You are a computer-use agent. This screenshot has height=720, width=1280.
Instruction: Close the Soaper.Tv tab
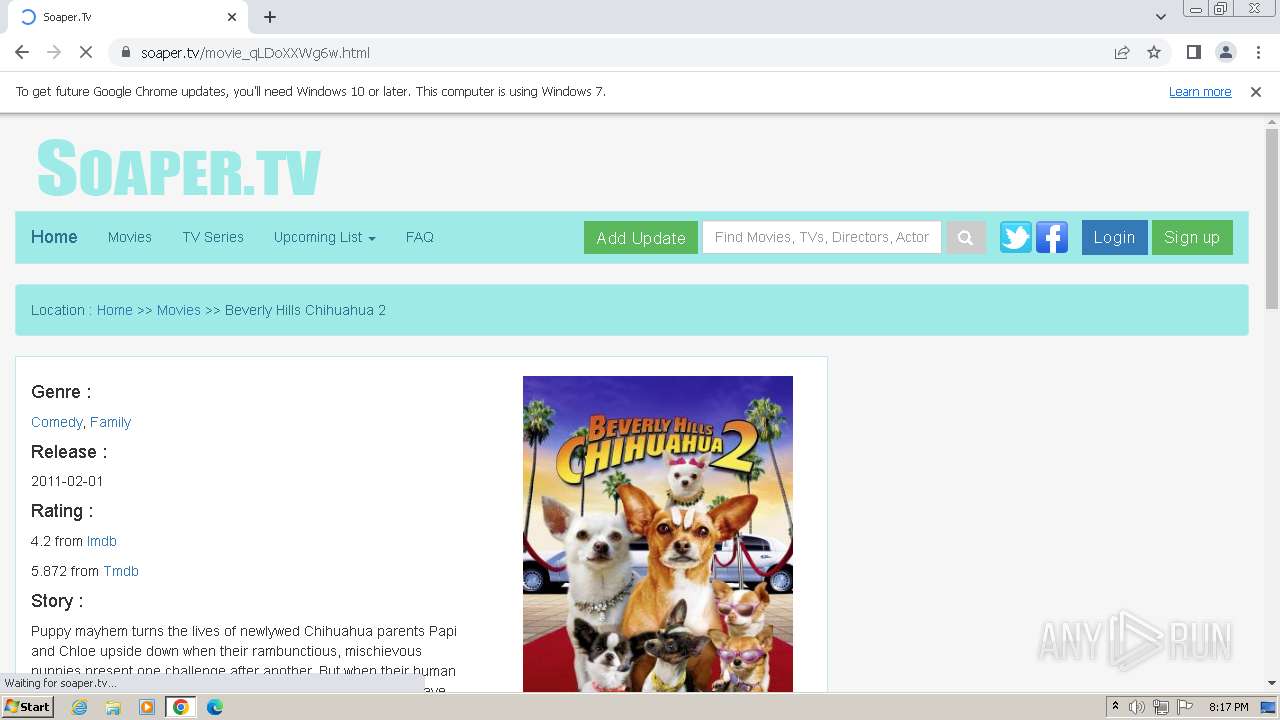pos(232,17)
